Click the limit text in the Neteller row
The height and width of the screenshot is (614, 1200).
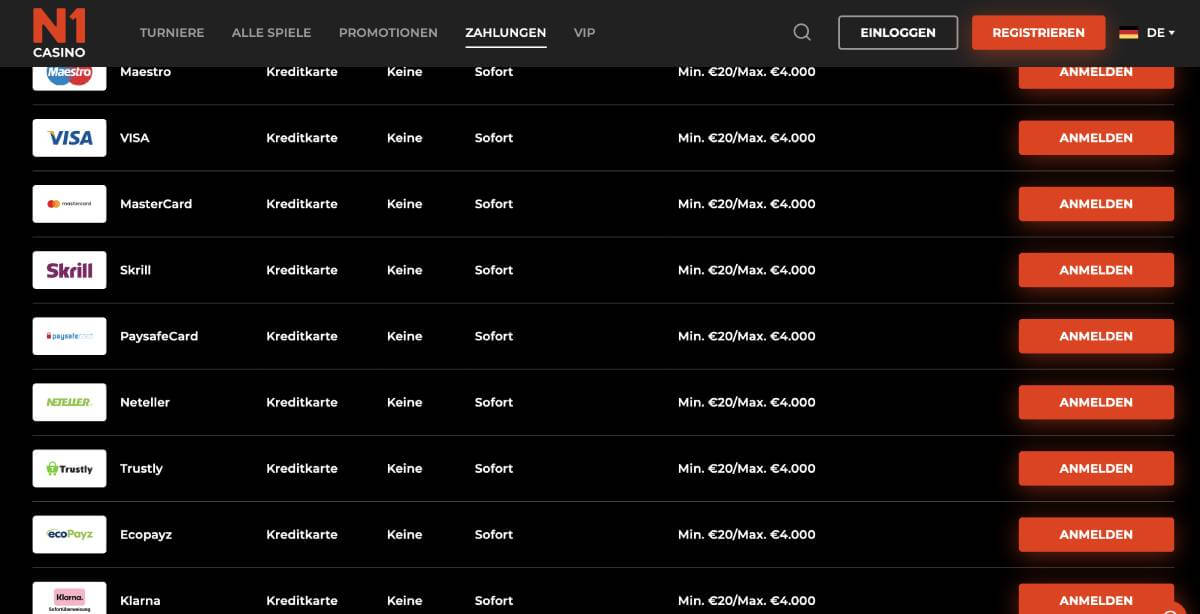747,402
